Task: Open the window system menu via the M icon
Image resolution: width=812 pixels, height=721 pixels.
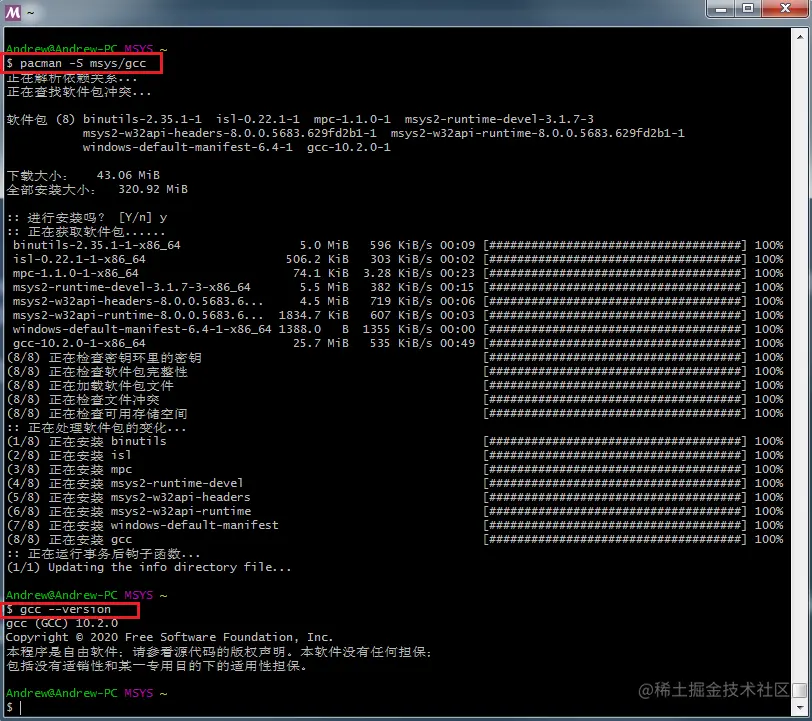Action: pyautogui.click(x=11, y=13)
